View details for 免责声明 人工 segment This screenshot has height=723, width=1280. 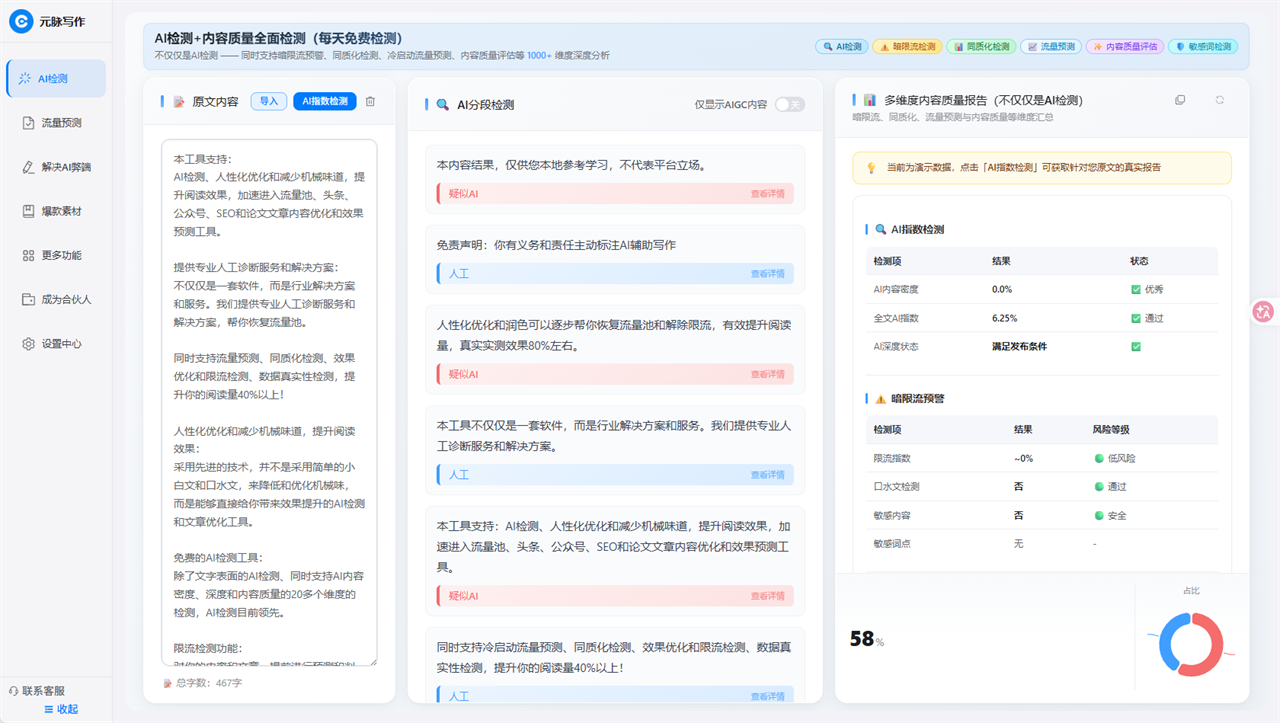click(767, 273)
